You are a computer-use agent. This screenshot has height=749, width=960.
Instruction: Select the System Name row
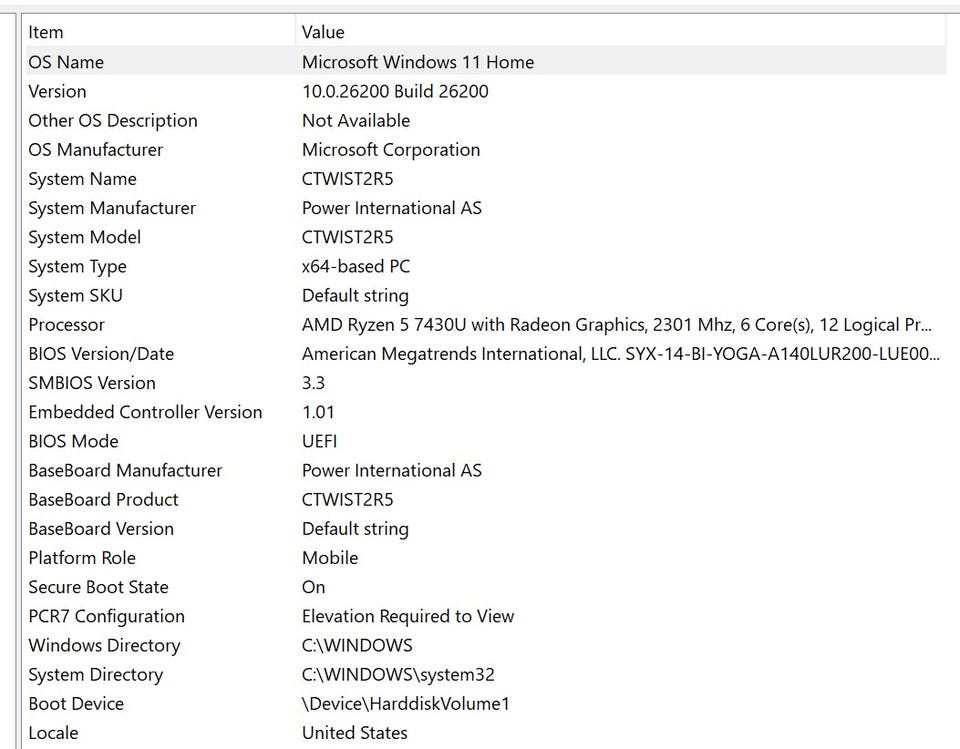[x=82, y=179]
